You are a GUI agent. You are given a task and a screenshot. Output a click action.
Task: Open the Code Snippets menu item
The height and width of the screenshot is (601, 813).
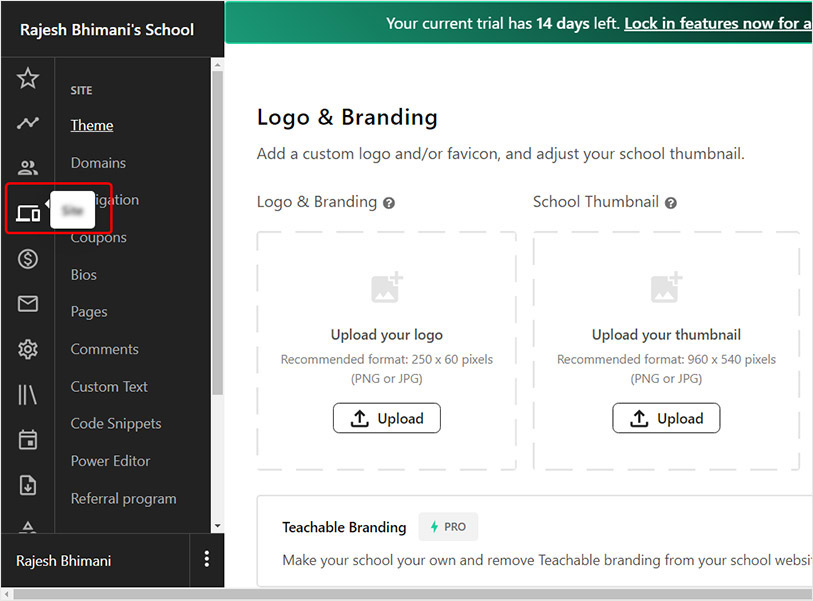(x=116, y=424)
